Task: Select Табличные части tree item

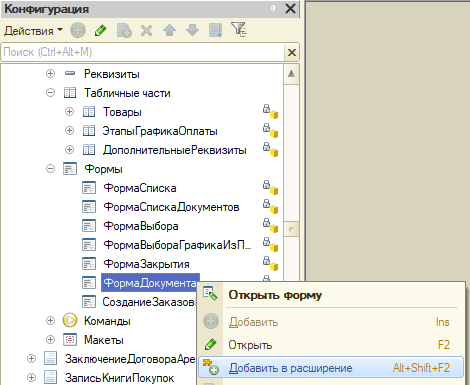Action: coord(127,93)
